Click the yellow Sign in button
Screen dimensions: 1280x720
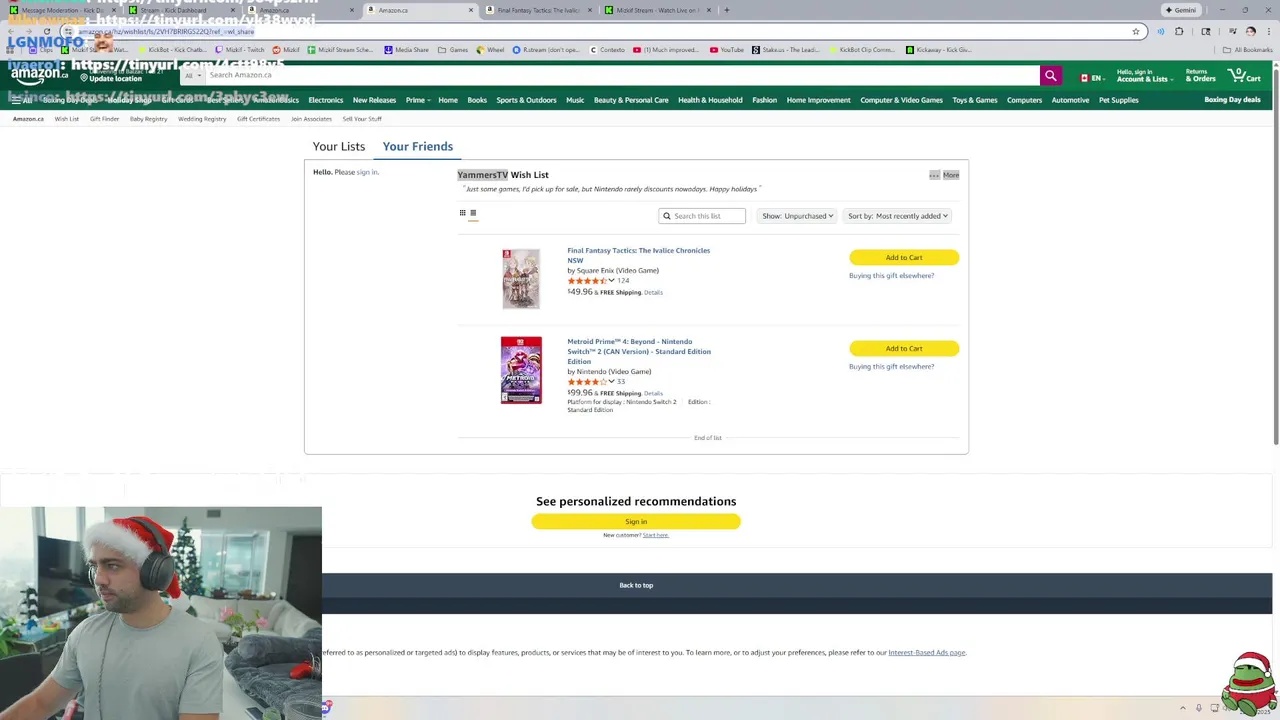pyautogui.click(x=636, y=521)
